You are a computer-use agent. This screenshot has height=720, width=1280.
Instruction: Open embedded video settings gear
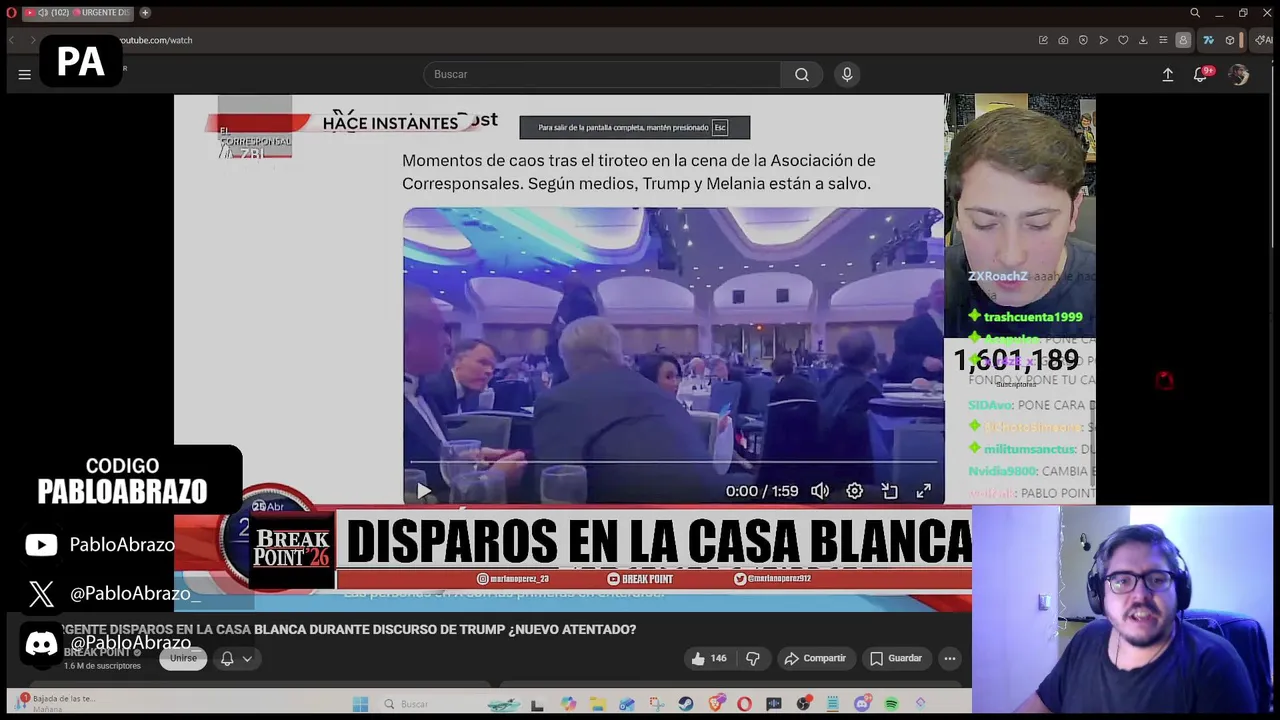[x=854, y=491]
